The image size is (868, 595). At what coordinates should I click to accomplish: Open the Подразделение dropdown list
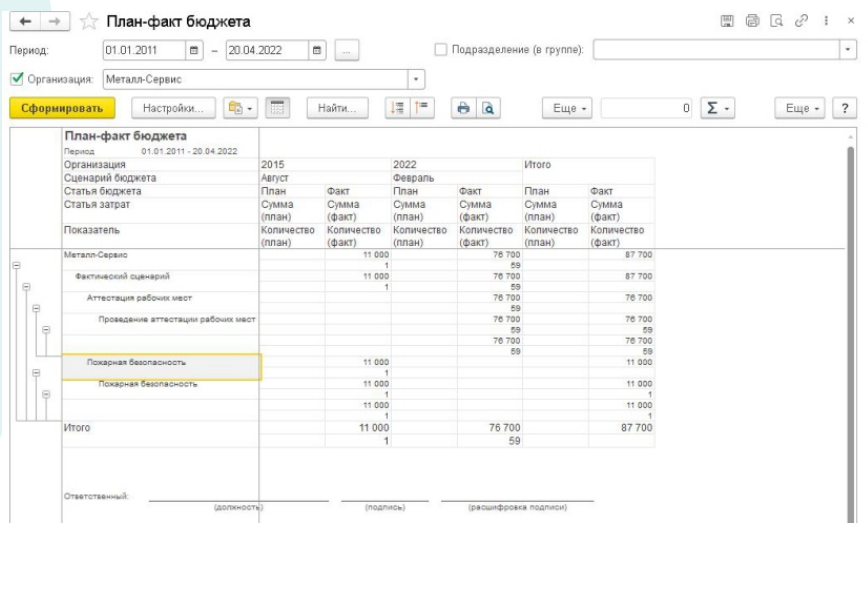(848, 50)
